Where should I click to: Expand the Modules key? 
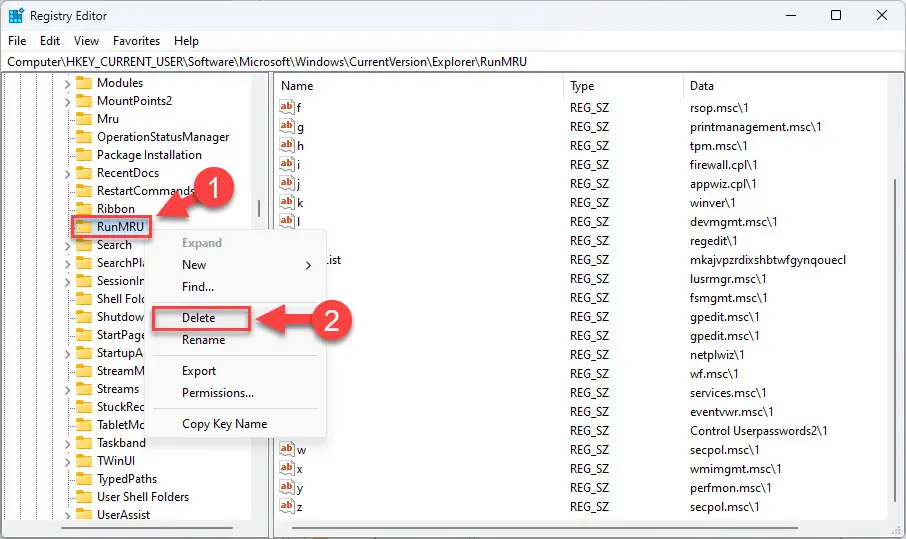(67, 84)
